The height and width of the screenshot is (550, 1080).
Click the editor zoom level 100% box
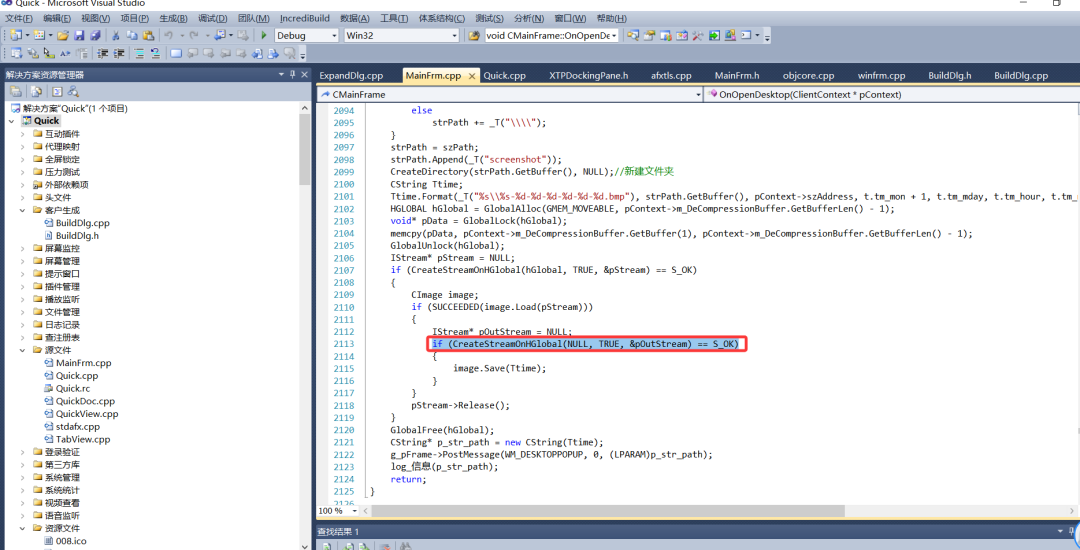[x=332, y=510]
